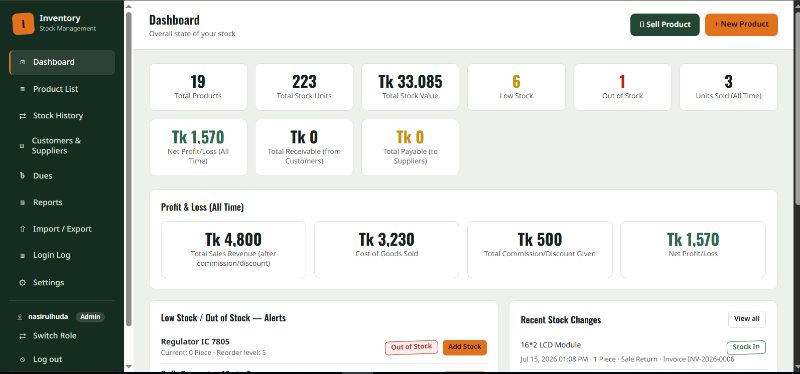Screen dimensions: 800x374
Task: Open the Dashboard menu item
Action: [x=62, y=62]
